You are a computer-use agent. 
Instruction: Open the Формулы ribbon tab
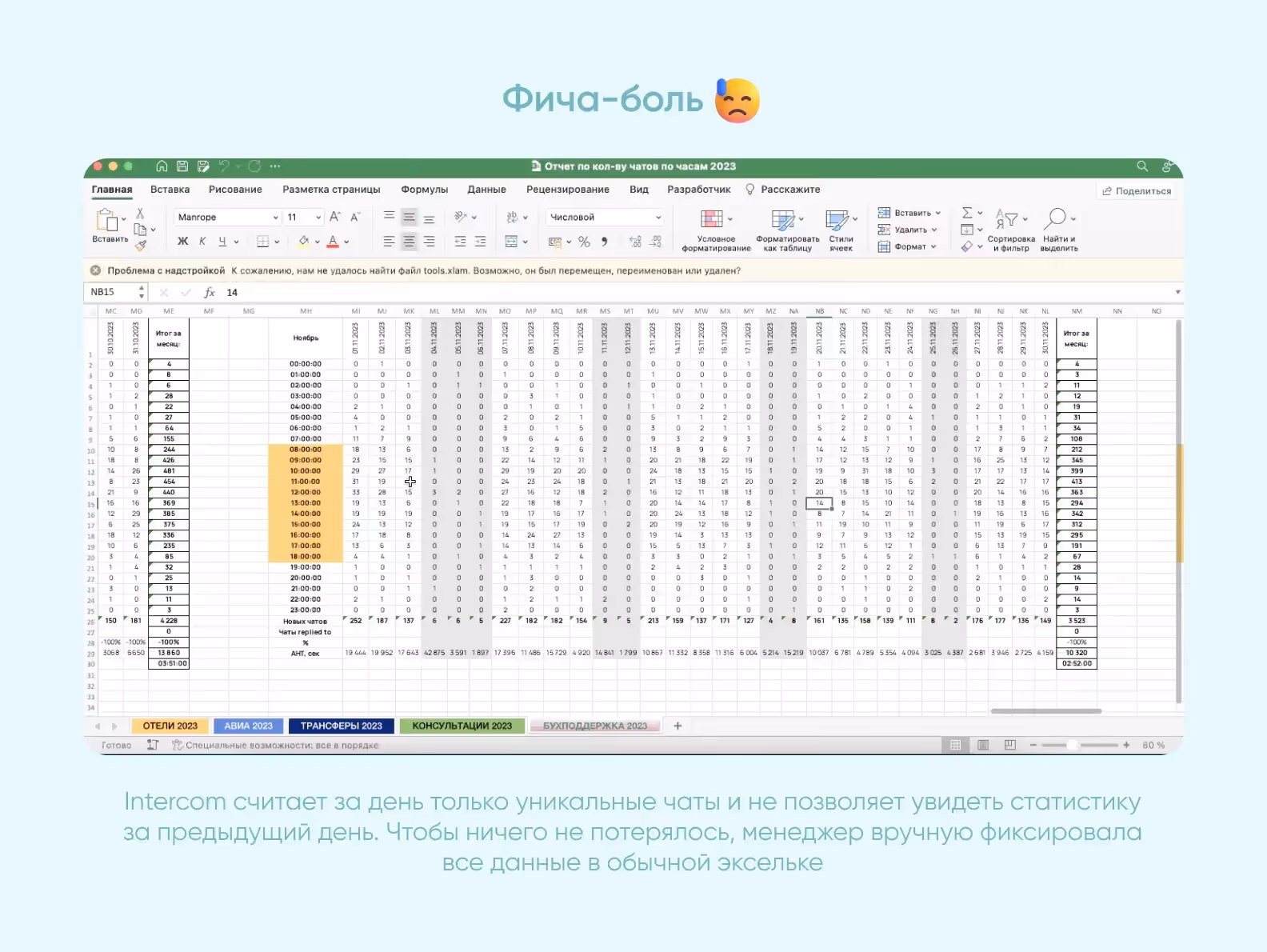point(424,190)
